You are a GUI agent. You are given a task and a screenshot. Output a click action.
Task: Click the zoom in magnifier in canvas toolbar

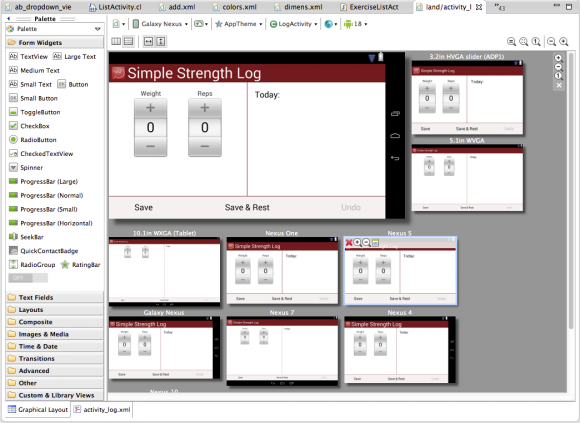click(x=564, y=41)
